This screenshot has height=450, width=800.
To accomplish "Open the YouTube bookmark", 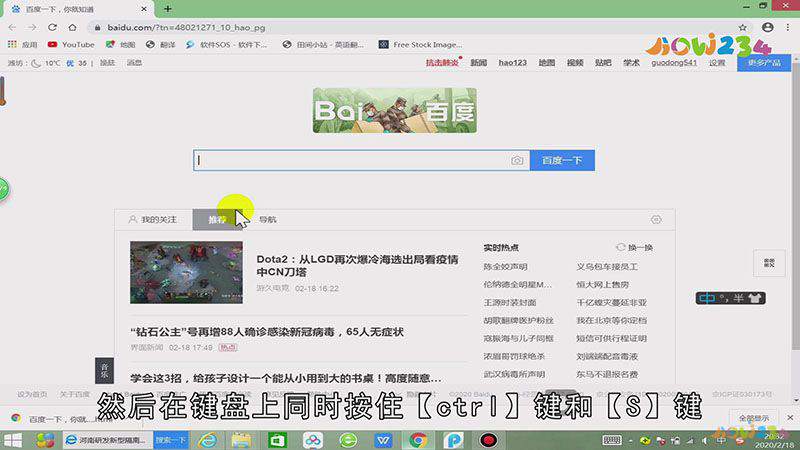I will (71, 44).
